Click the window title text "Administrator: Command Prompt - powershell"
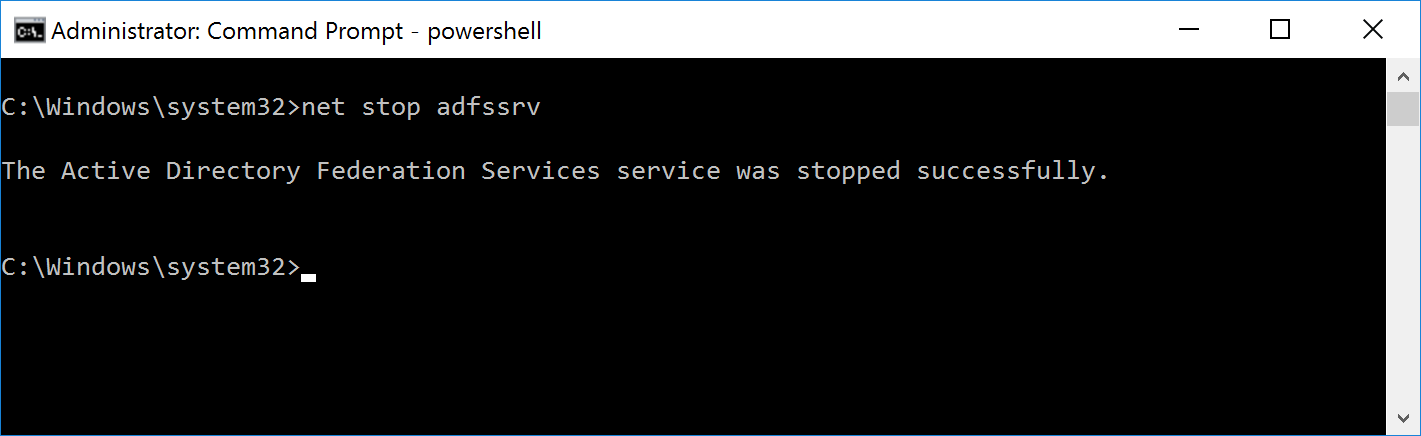This screenshot has width=1421, height=436. (296, 31)
